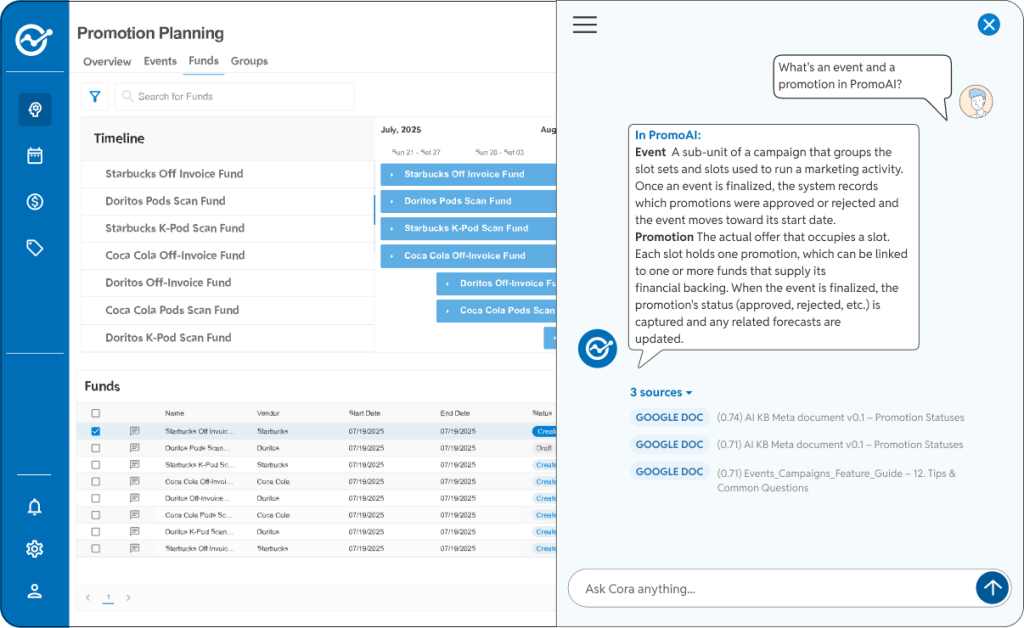This screenshot has width=1024, height=628.
Task: Switch to the Overview tab
Action: click(107, 61)
